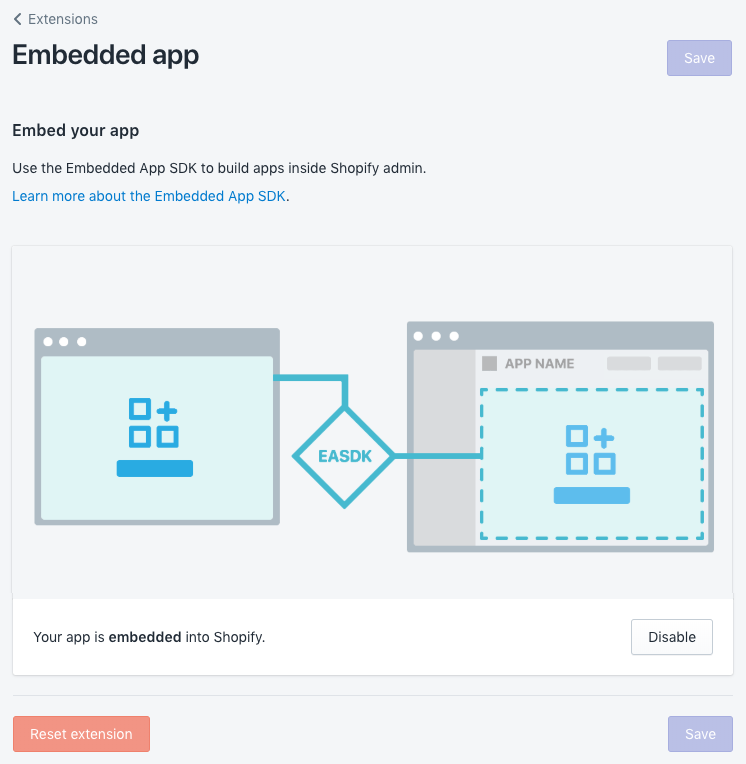The image size is (746, 764).
Task: Open the Learn more about Embedded App SDK link
Action: tap(149, 196)
